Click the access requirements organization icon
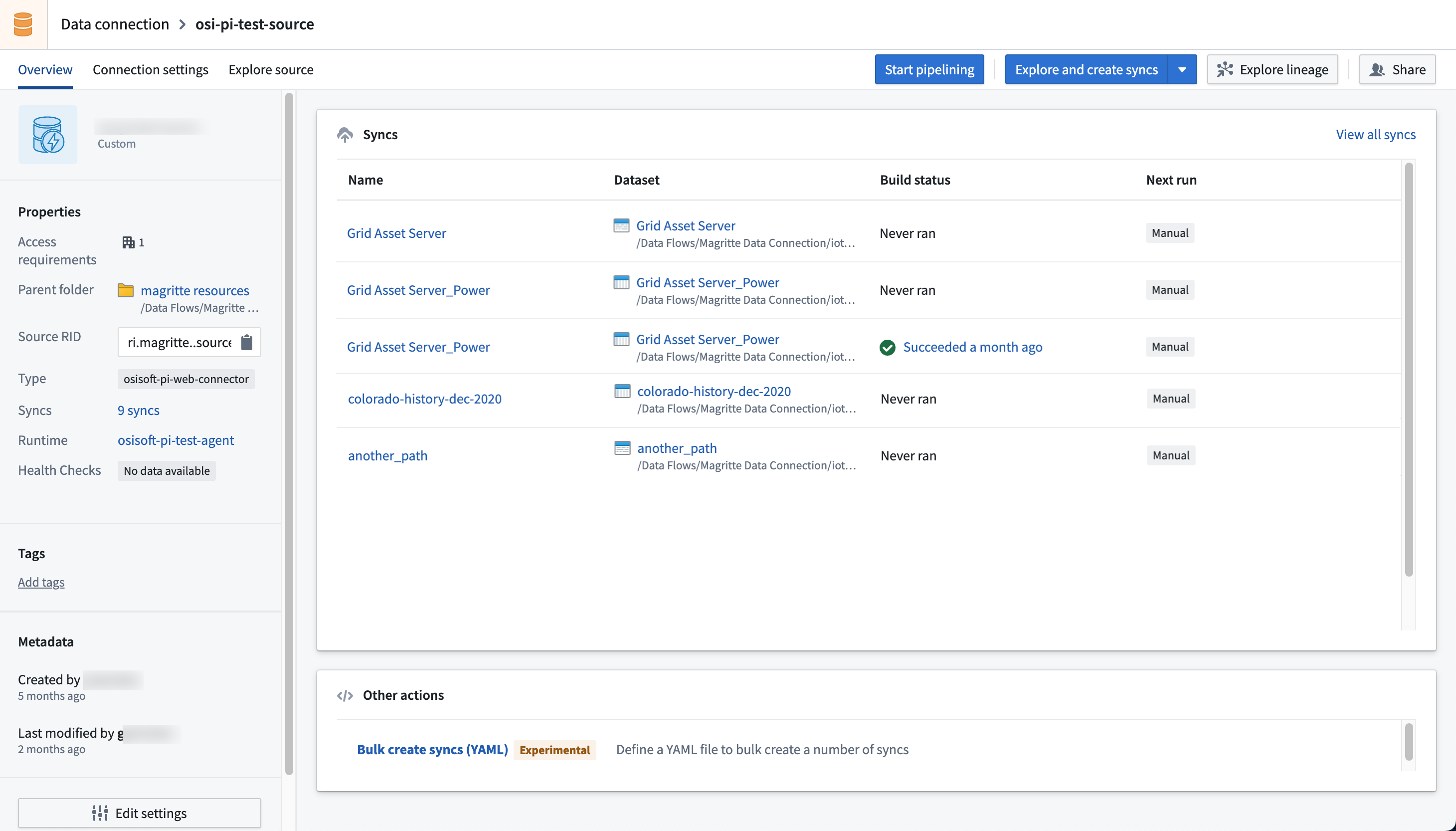The height and width of the screenshot is (831, 1456). pos(128,242)
